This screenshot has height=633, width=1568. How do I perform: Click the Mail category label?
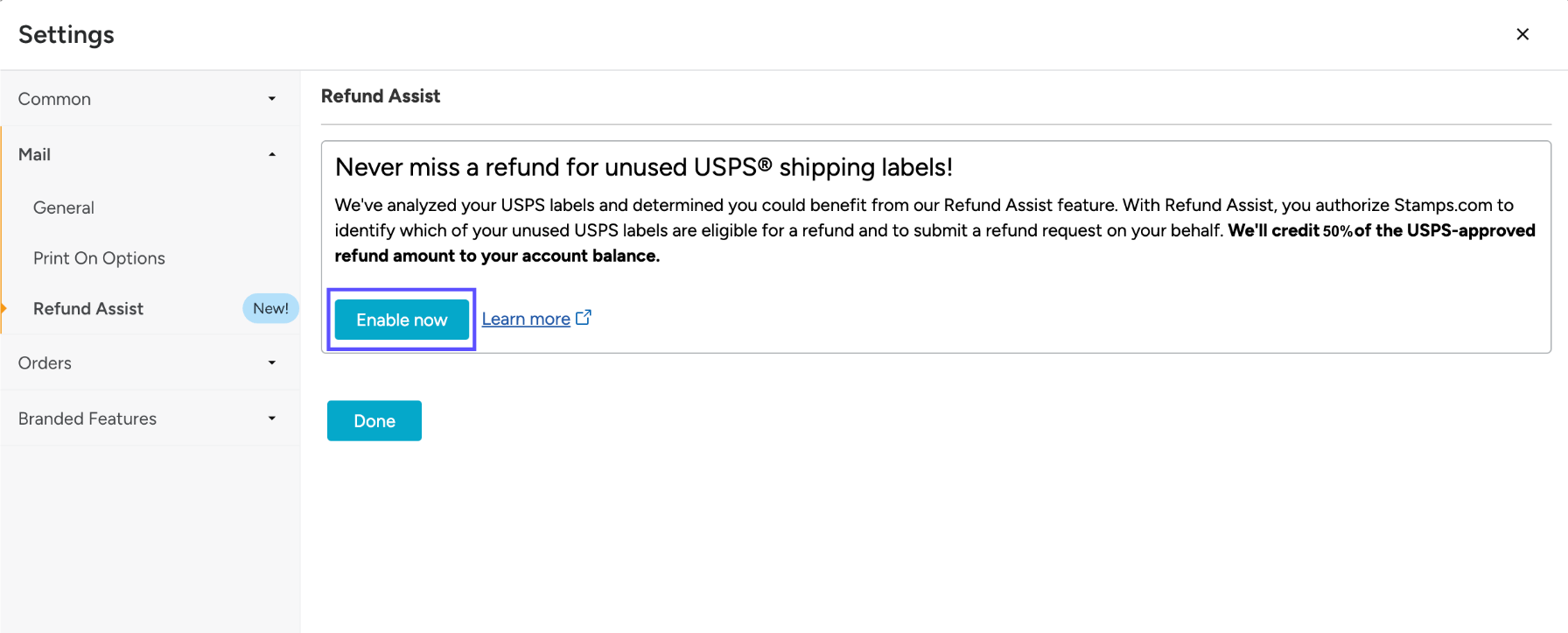pos(35,155)
